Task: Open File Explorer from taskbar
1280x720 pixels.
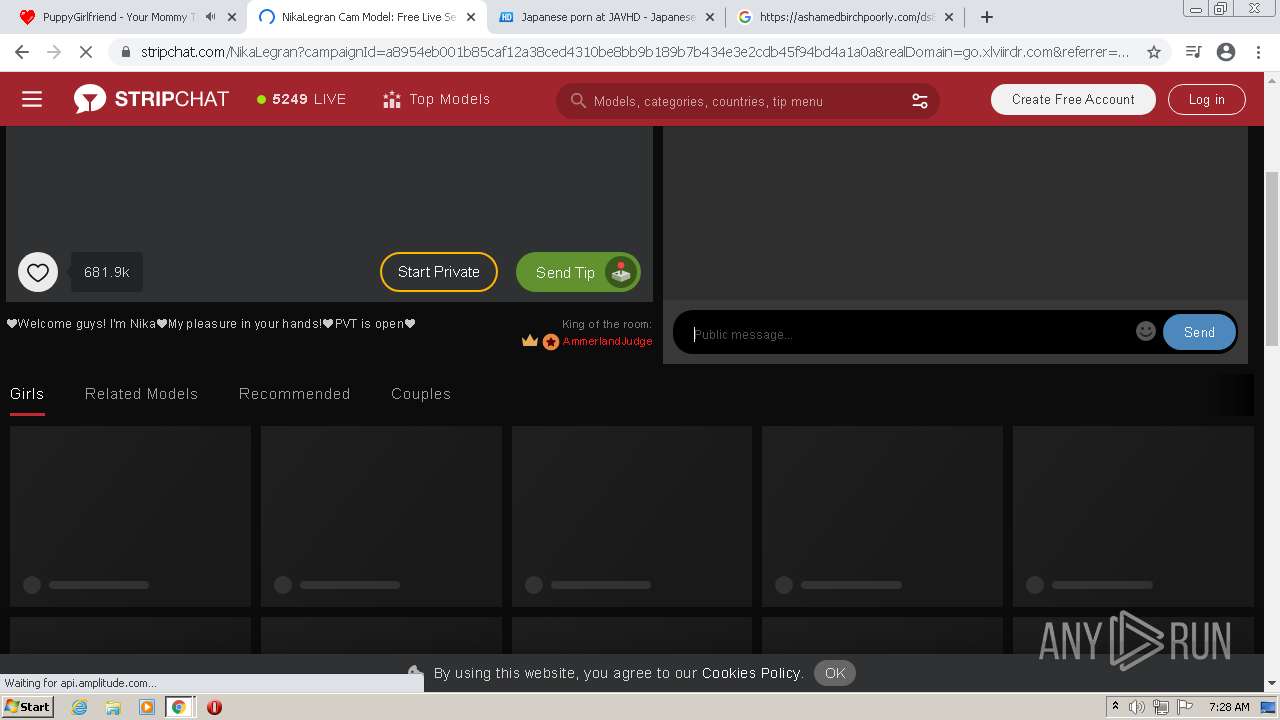Action: 113,707
